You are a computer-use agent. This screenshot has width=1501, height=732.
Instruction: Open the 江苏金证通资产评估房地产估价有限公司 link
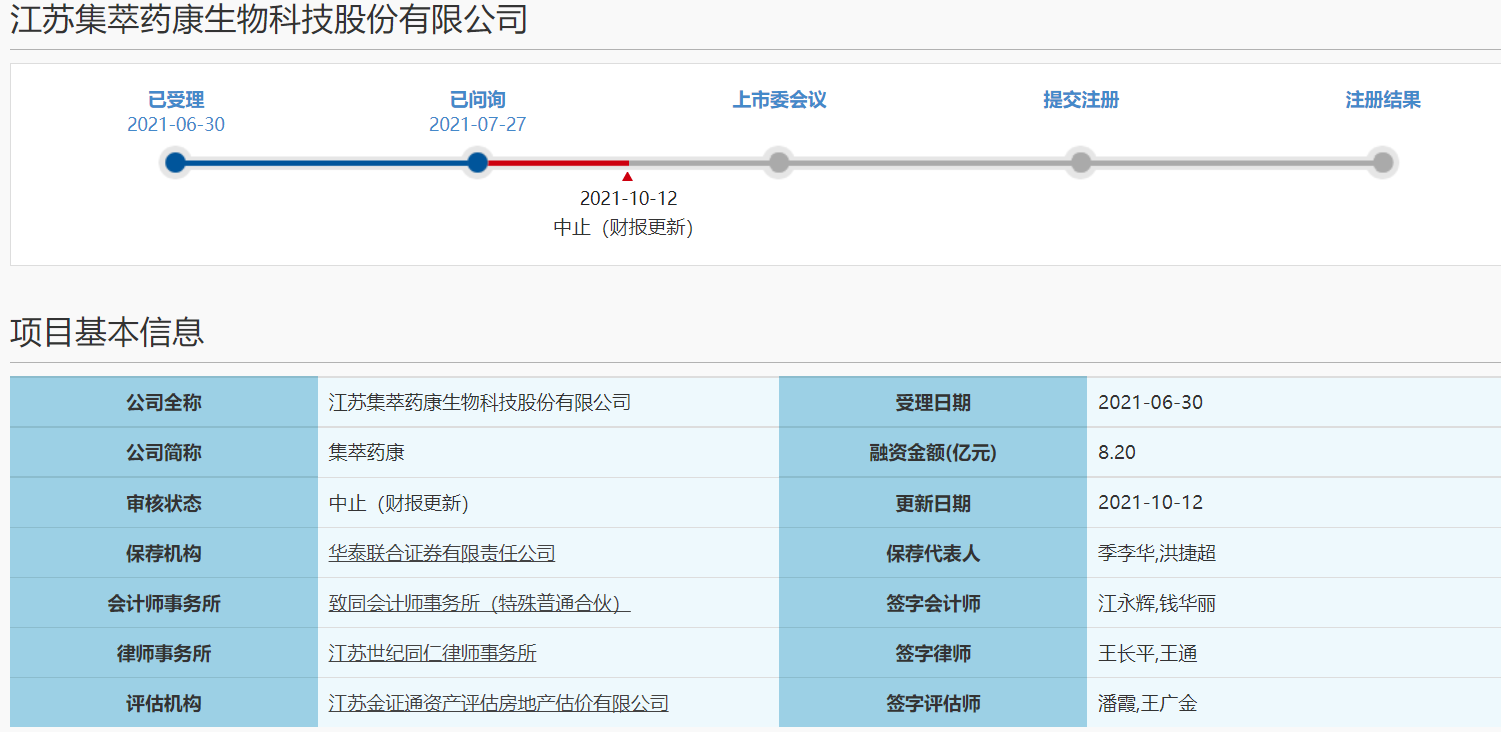tap(499, 703)
